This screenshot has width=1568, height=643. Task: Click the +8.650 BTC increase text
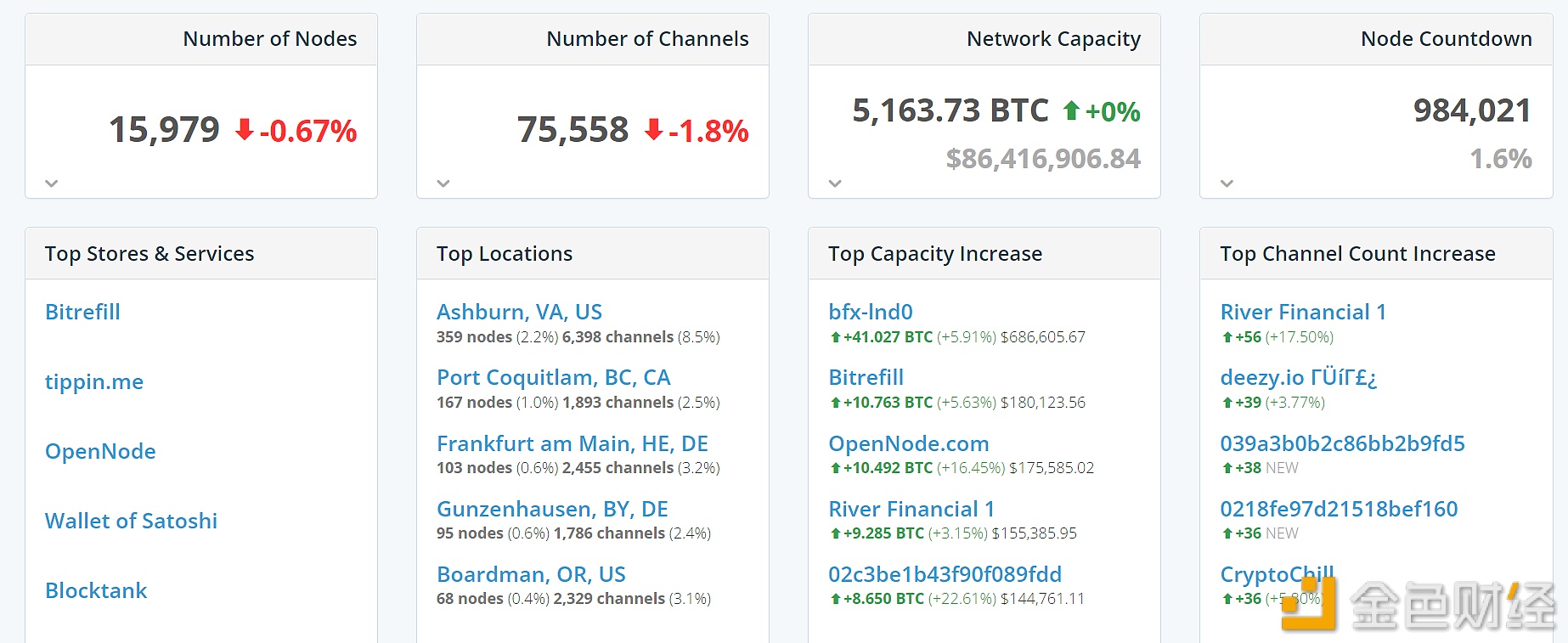[877, 599]
